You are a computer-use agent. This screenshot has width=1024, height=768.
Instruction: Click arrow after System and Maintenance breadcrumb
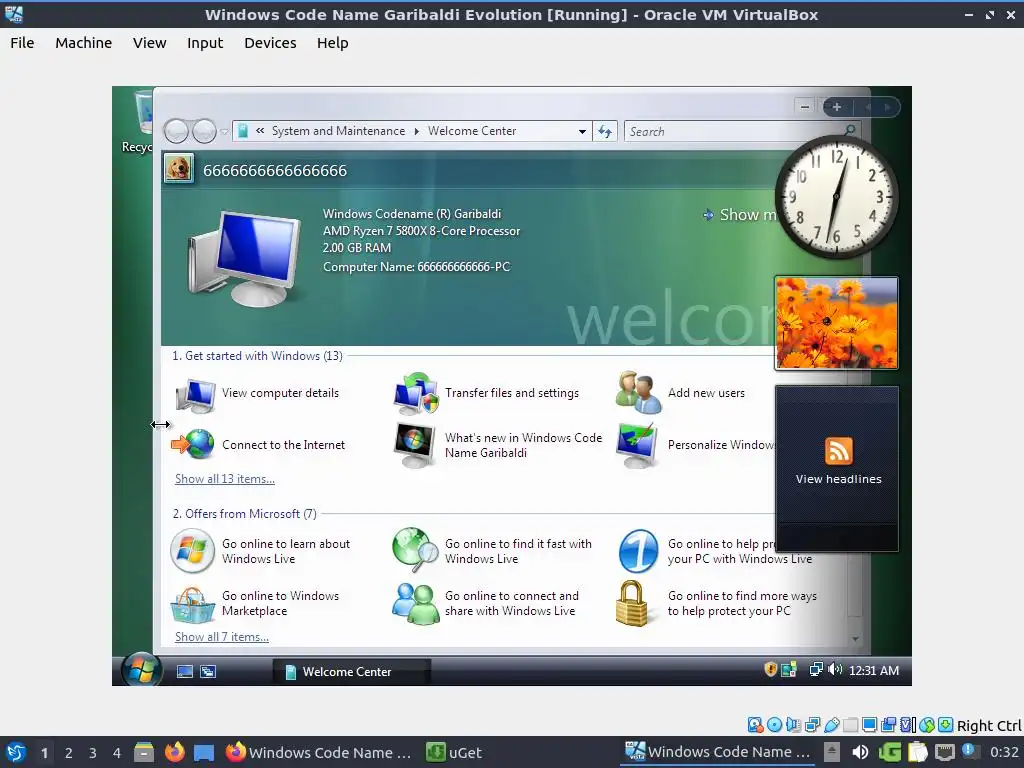pyautogui.click(x=417, y=131)
